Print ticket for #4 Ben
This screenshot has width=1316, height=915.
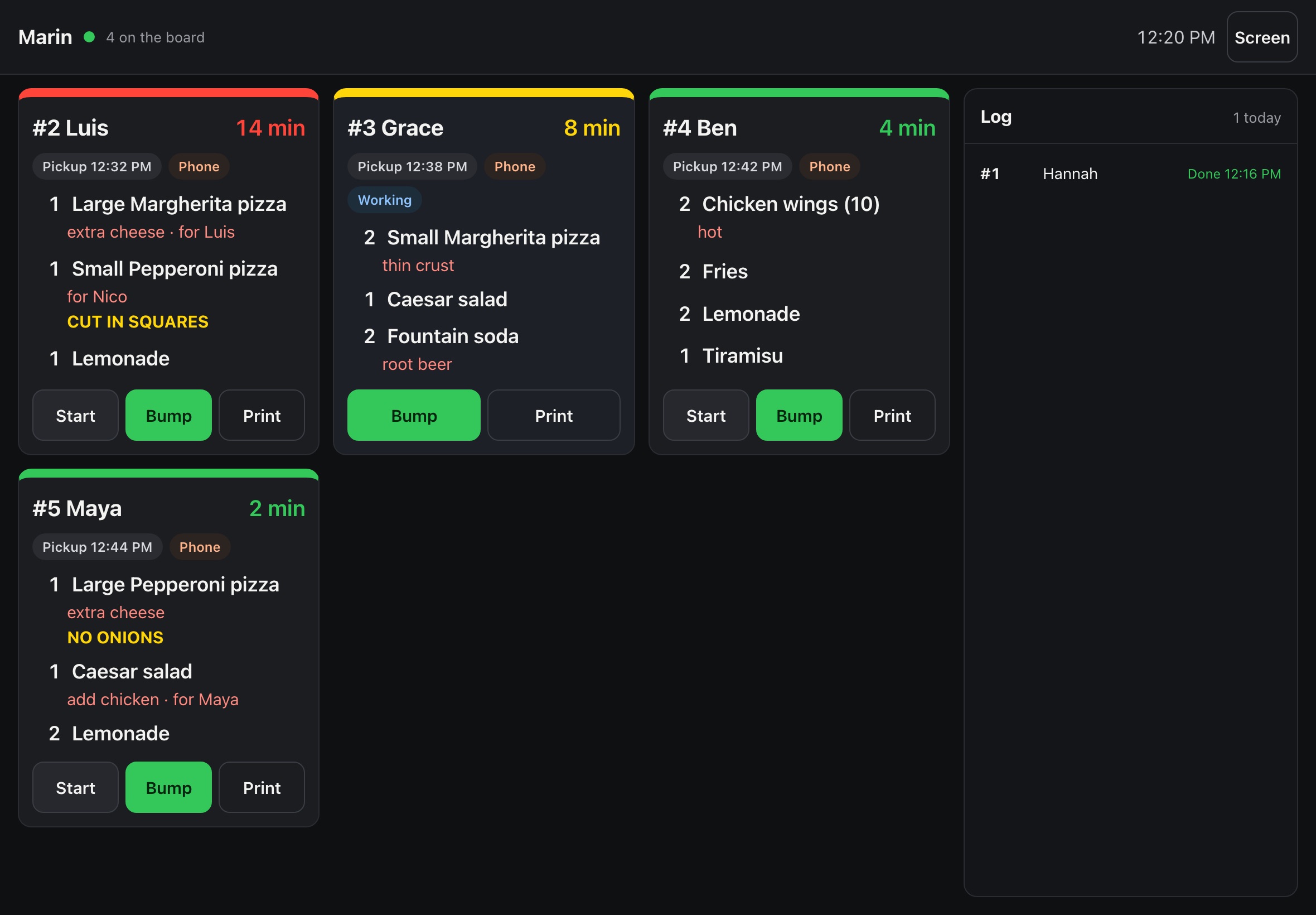coord(892,416)
